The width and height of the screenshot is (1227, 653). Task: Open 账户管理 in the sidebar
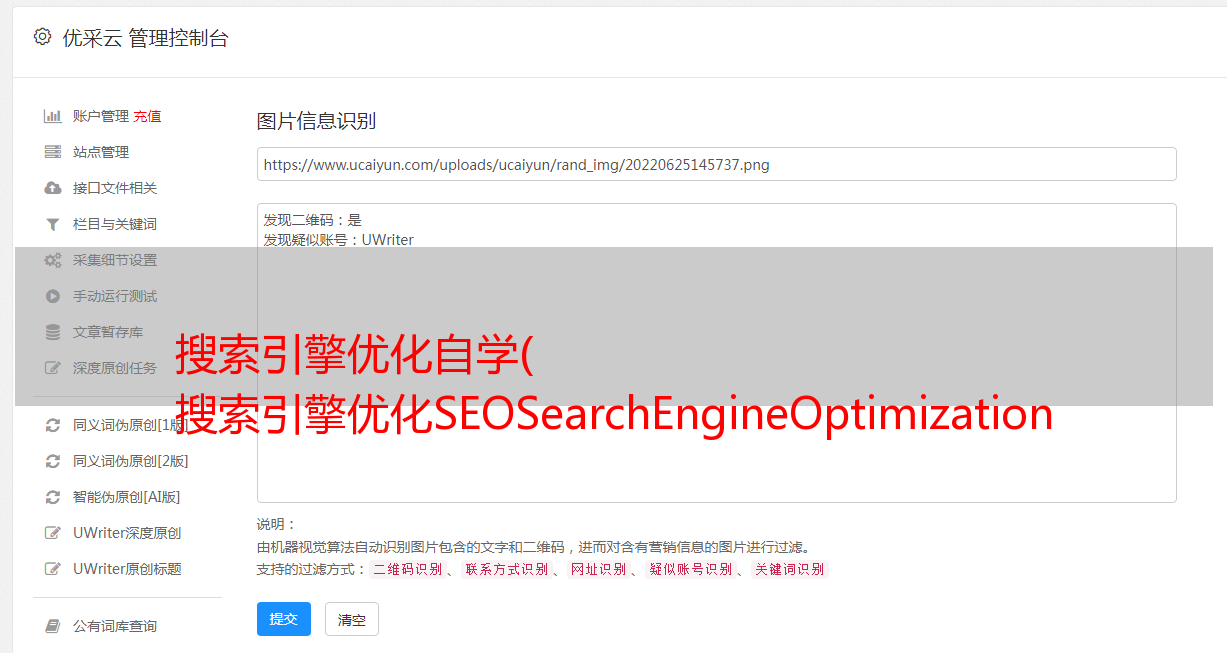101,116
